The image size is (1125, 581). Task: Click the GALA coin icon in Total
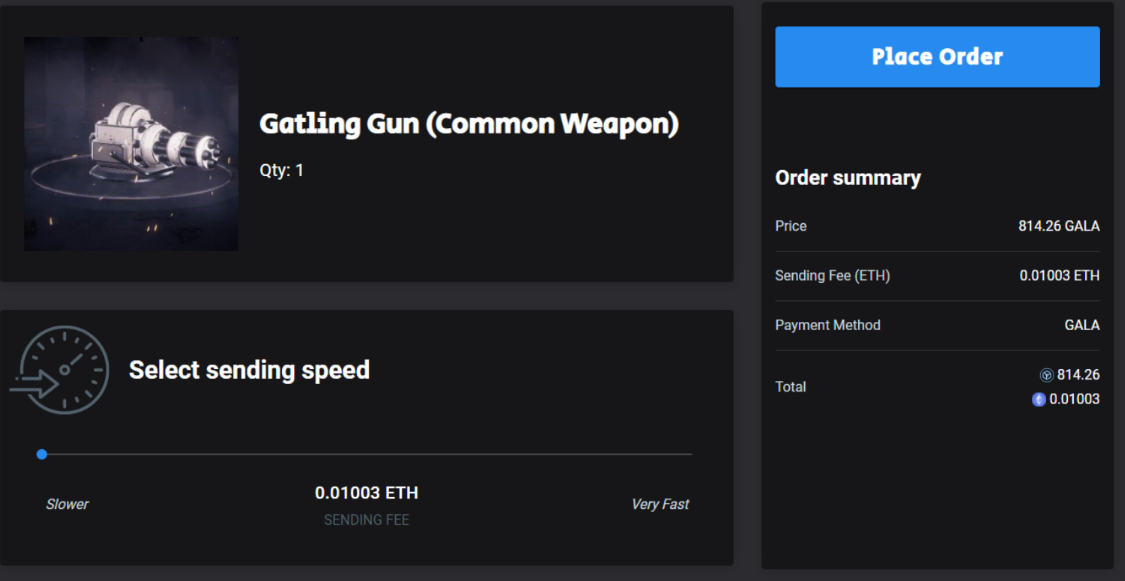click(x=1047, y=374)
